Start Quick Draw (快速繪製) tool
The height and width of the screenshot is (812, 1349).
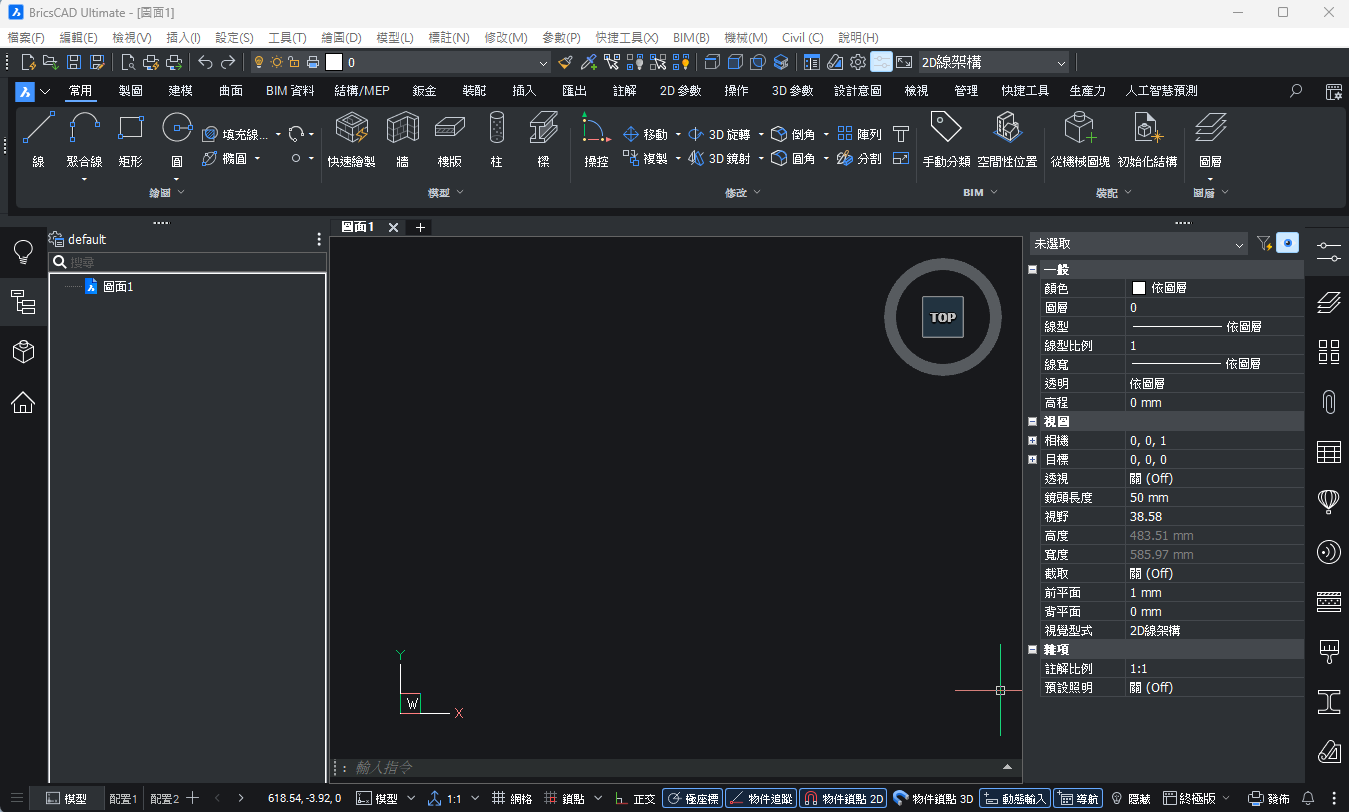click(x=351, y=140)
